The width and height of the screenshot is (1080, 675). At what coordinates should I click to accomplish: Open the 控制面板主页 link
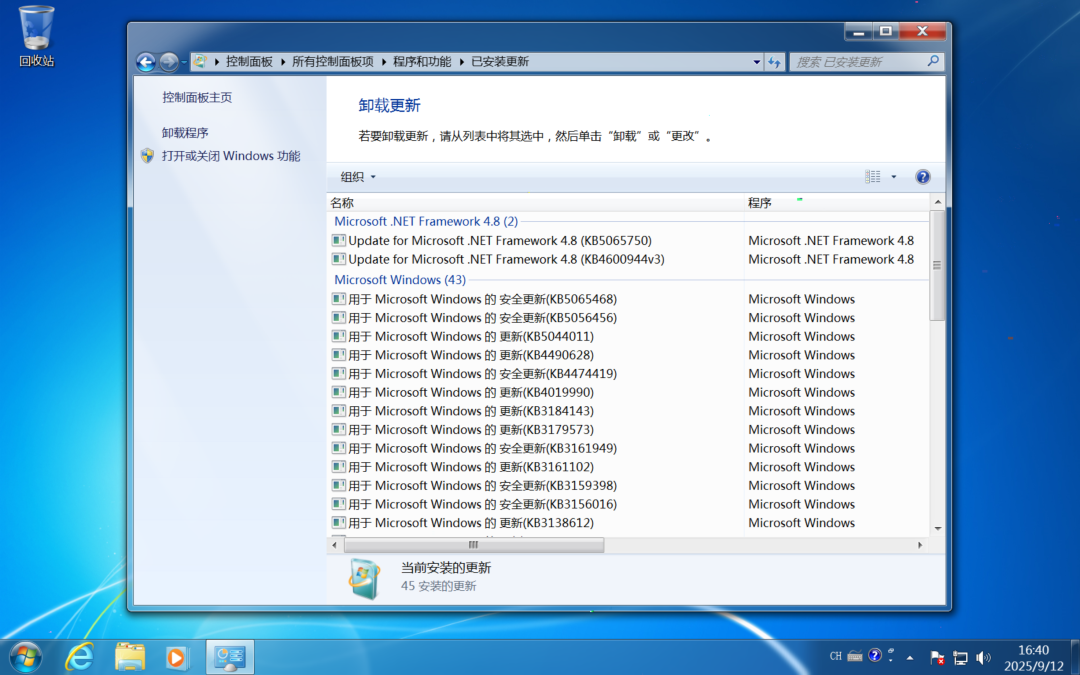point(197,98)
